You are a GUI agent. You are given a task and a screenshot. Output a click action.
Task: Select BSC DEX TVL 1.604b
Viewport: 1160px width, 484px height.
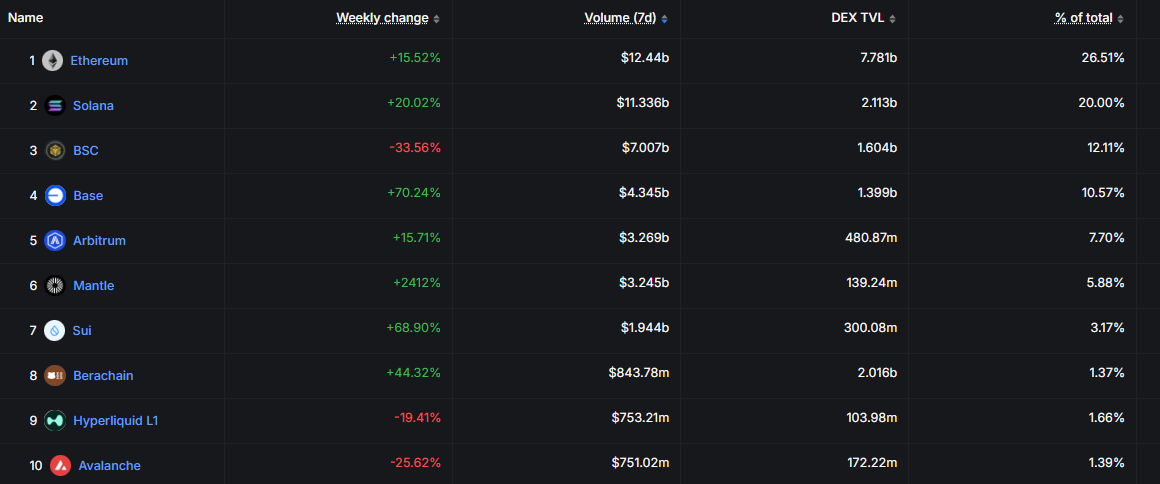click(877, 148)
